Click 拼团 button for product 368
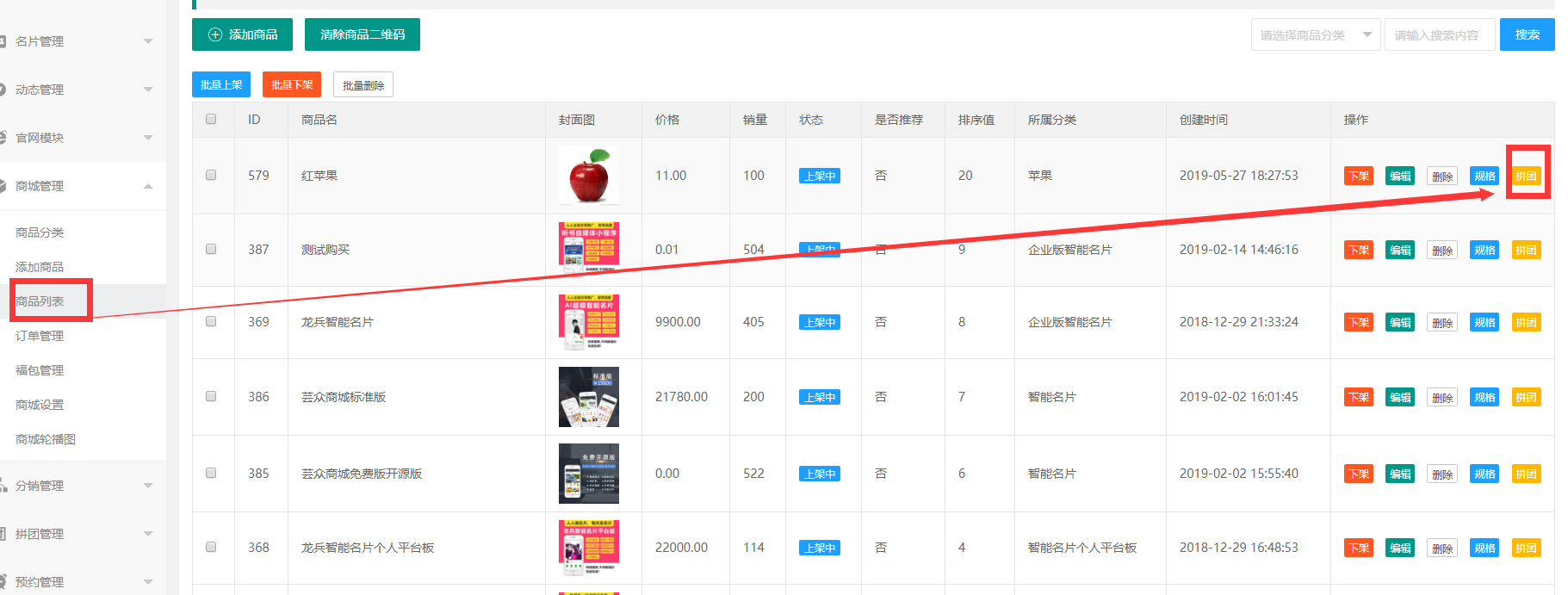Screen dimensions: 1568x595 pos(1526,549)
